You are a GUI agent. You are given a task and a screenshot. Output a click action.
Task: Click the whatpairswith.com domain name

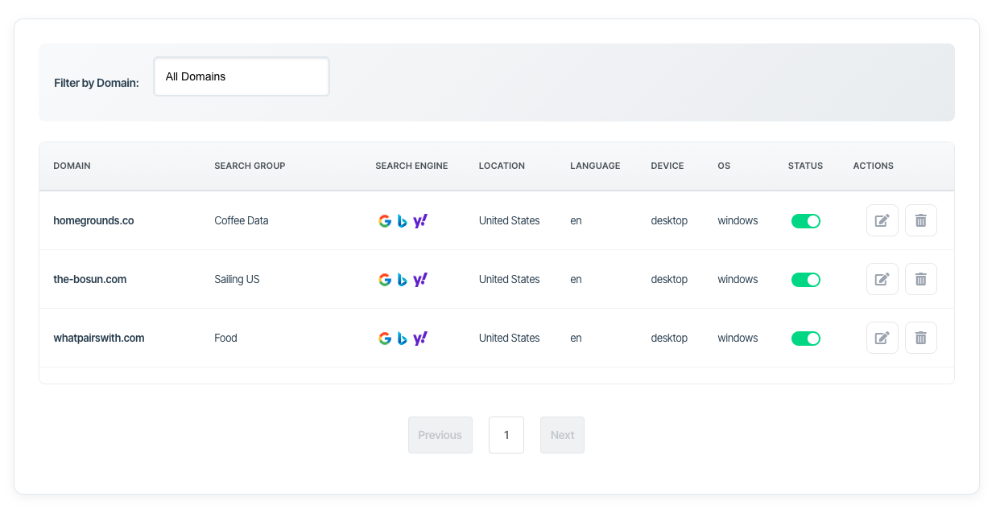coord(99,338)
